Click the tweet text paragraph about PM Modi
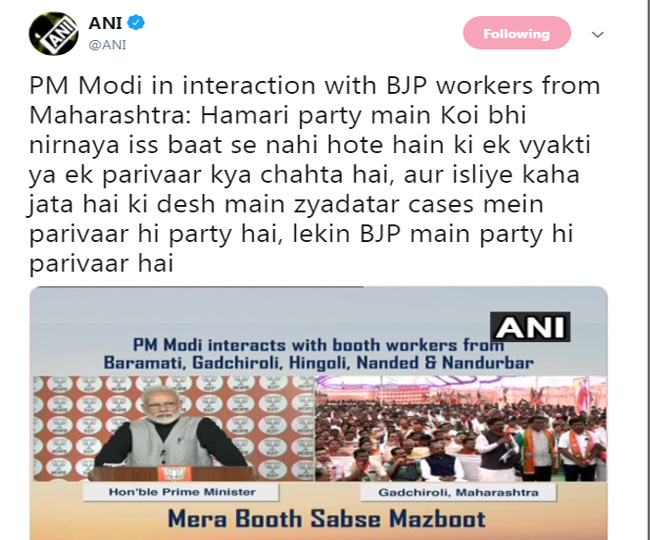The image size is (650, 540). coord(315,174)
